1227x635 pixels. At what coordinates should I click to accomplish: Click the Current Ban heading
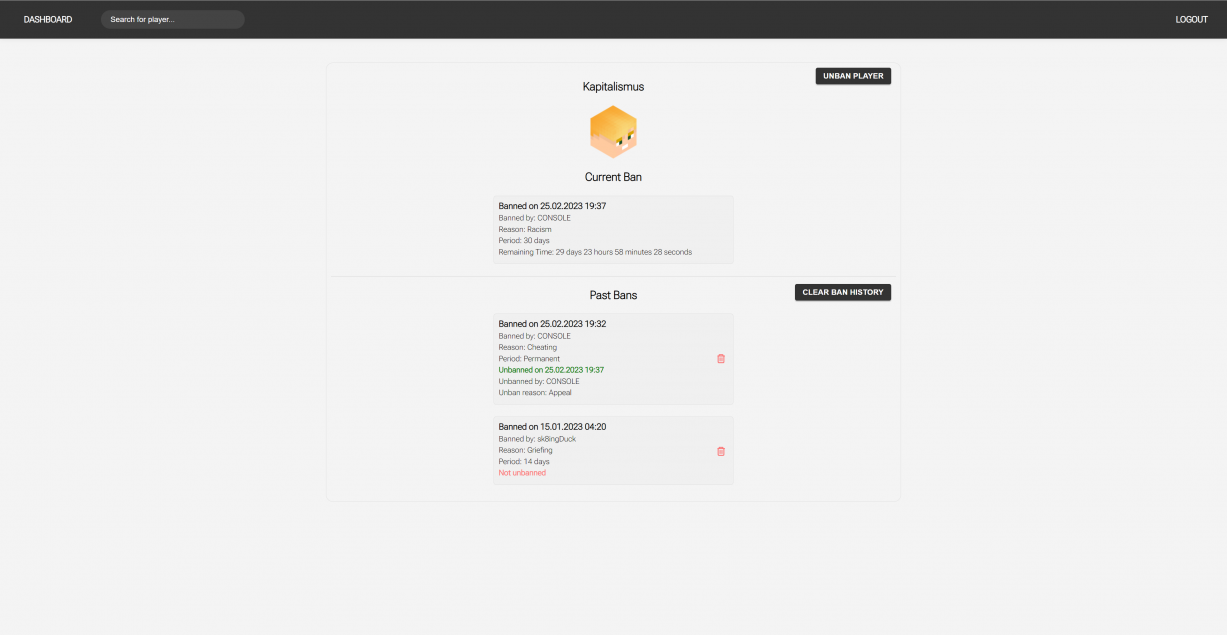(613, 177)
